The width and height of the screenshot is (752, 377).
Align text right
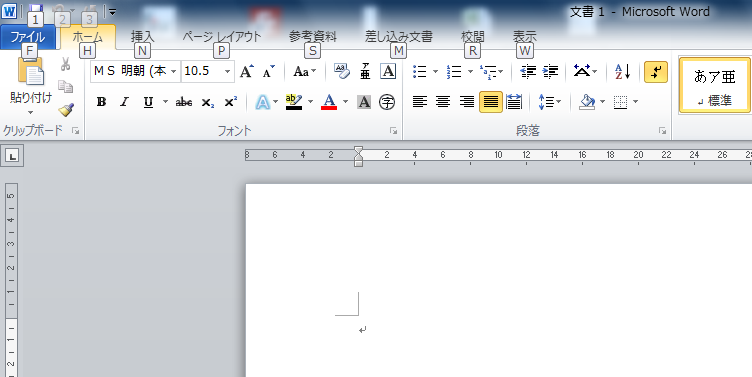click(467, 102)
